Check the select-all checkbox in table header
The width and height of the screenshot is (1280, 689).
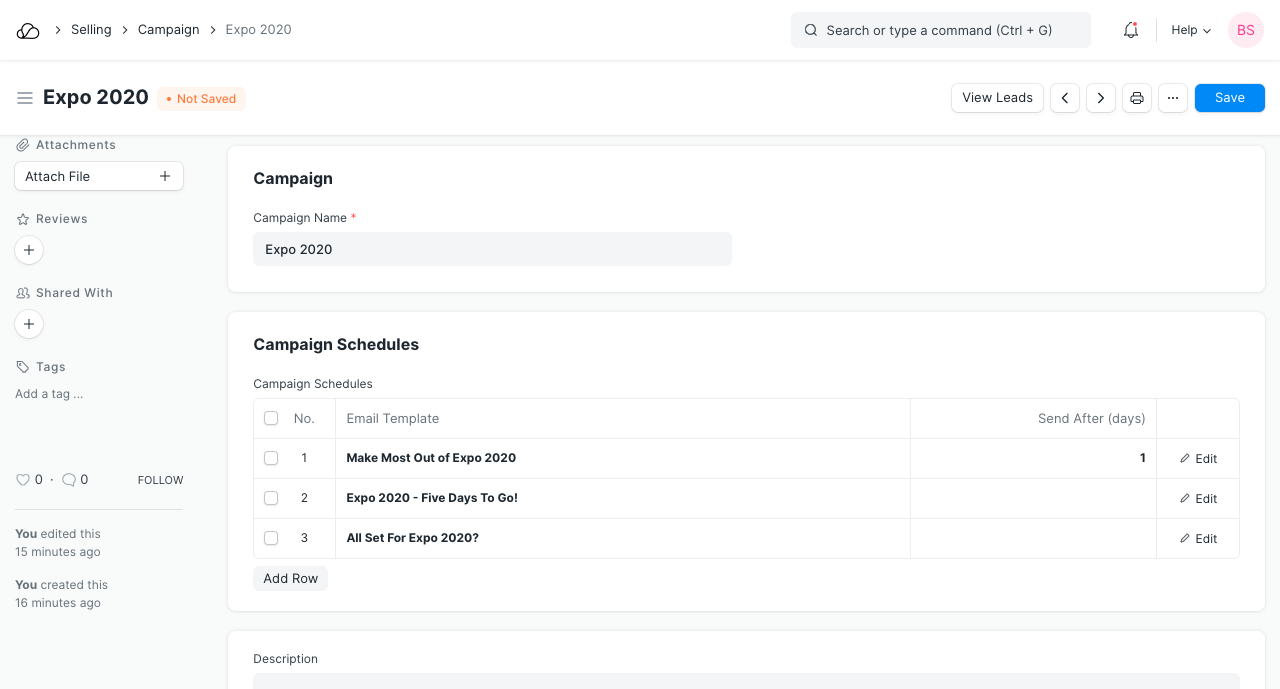tap(271, 418)
